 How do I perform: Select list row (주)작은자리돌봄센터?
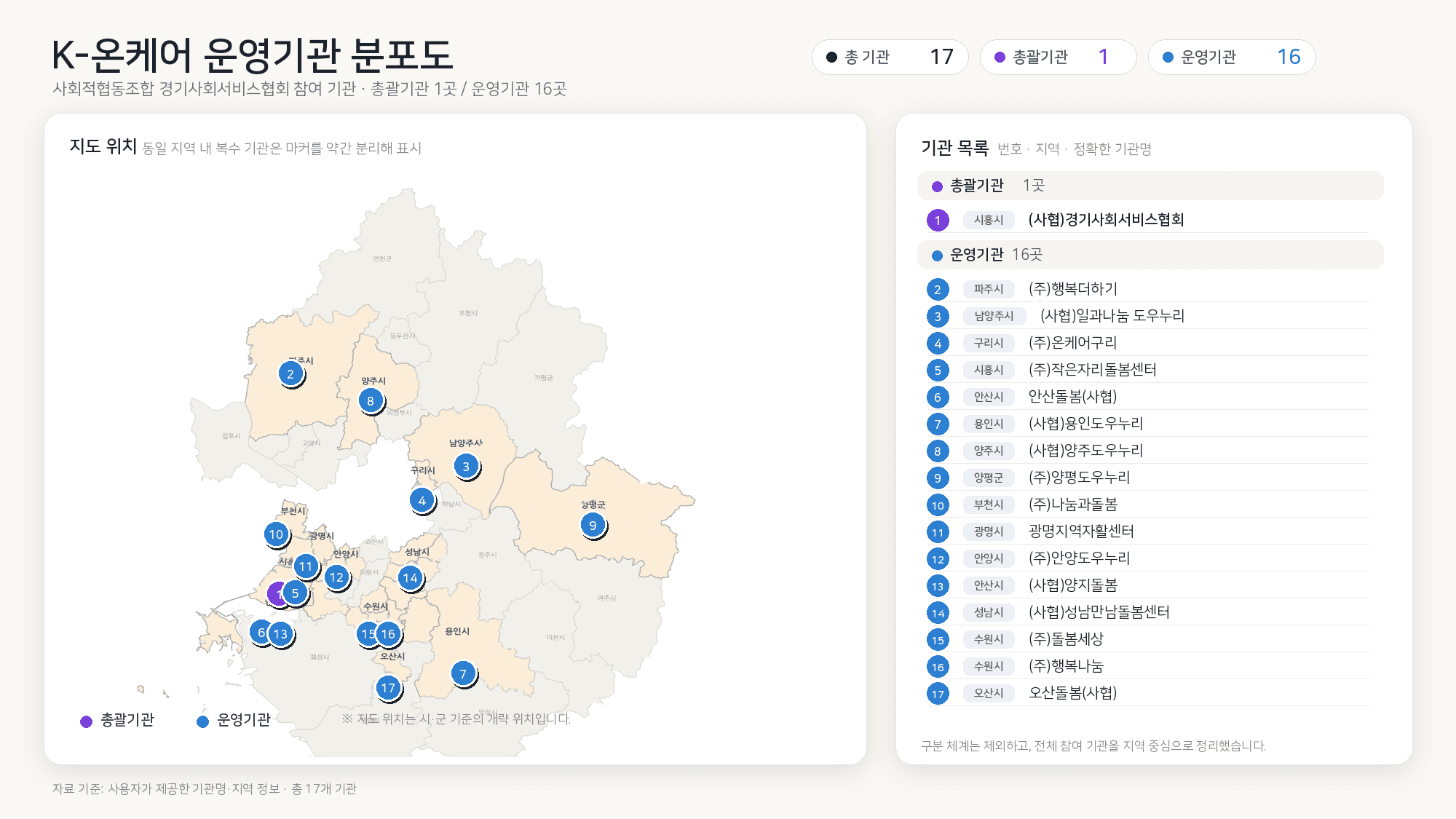pos(1147,370)
